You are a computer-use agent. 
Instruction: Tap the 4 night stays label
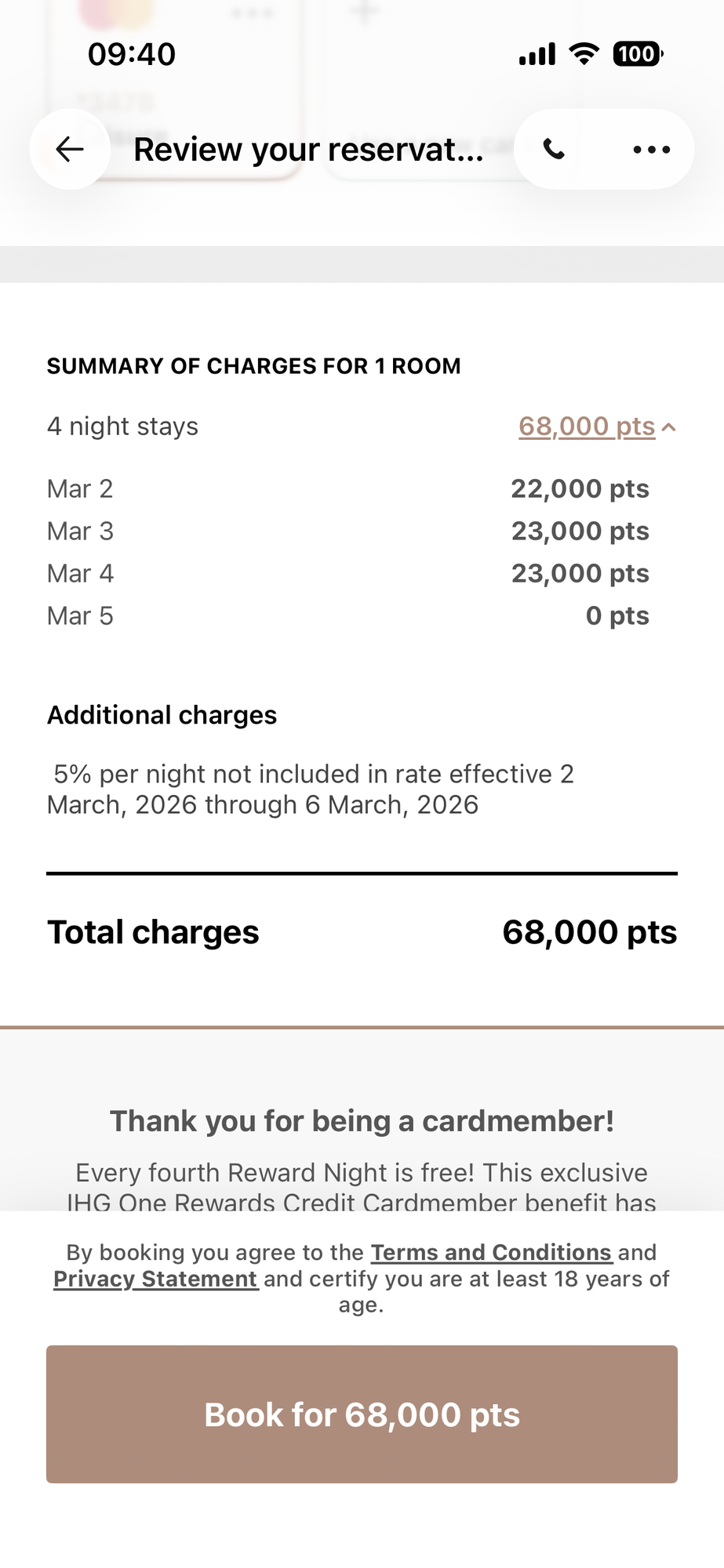point(122,426)
